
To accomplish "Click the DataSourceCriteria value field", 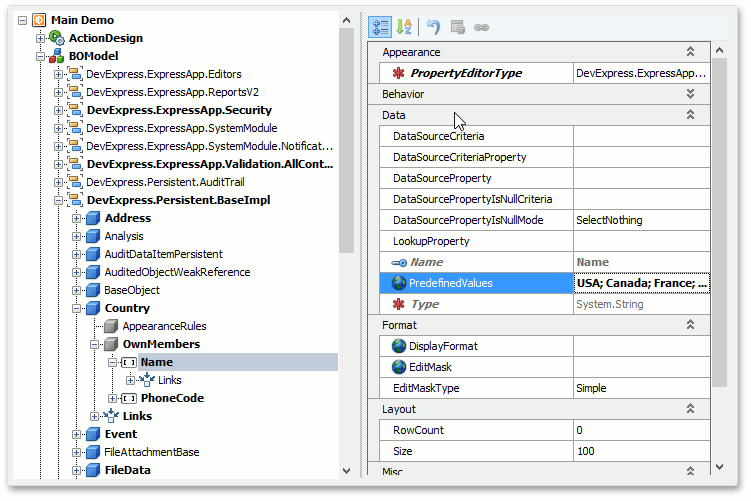I will [641, 136].
